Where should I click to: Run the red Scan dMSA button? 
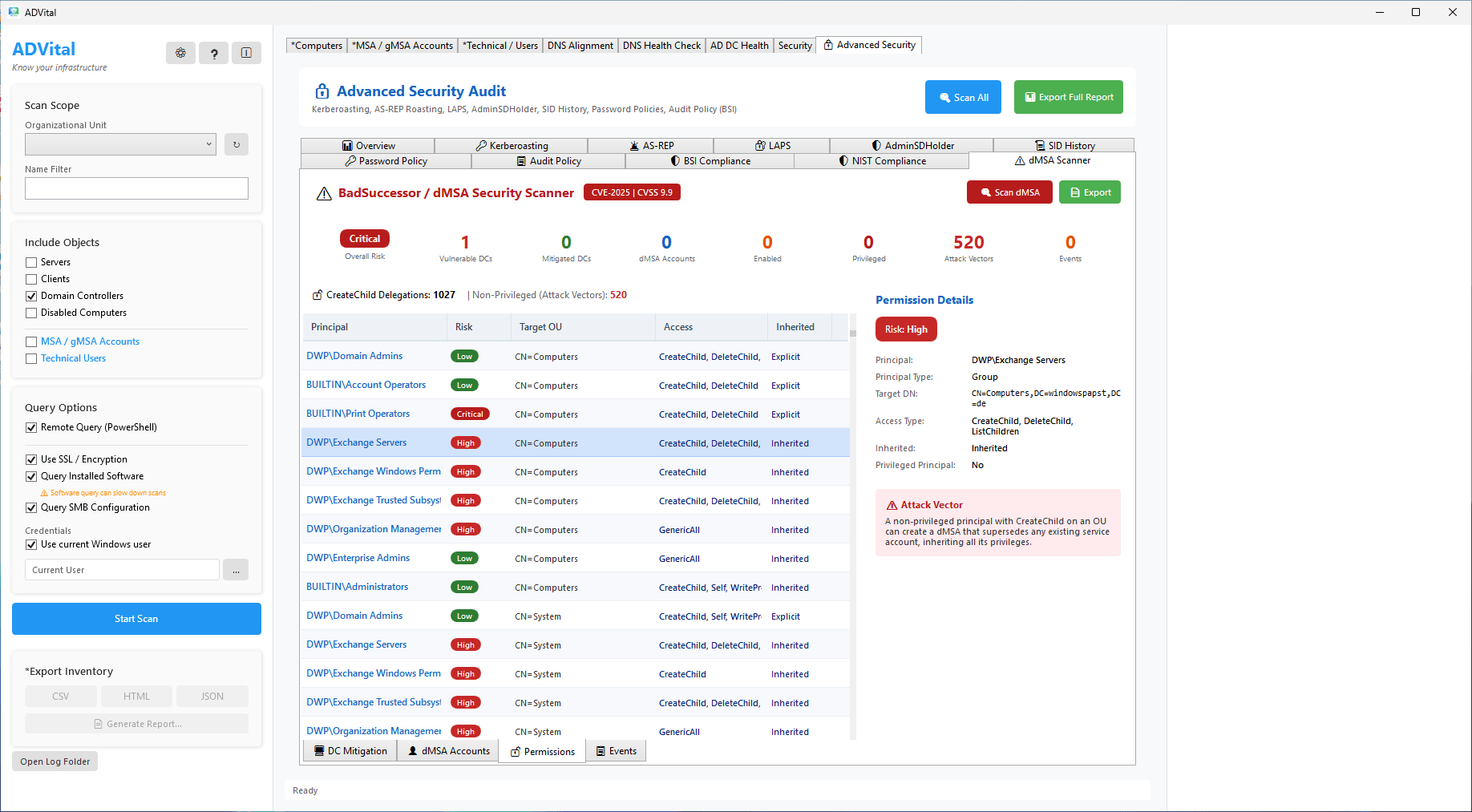click(1009, 192)
